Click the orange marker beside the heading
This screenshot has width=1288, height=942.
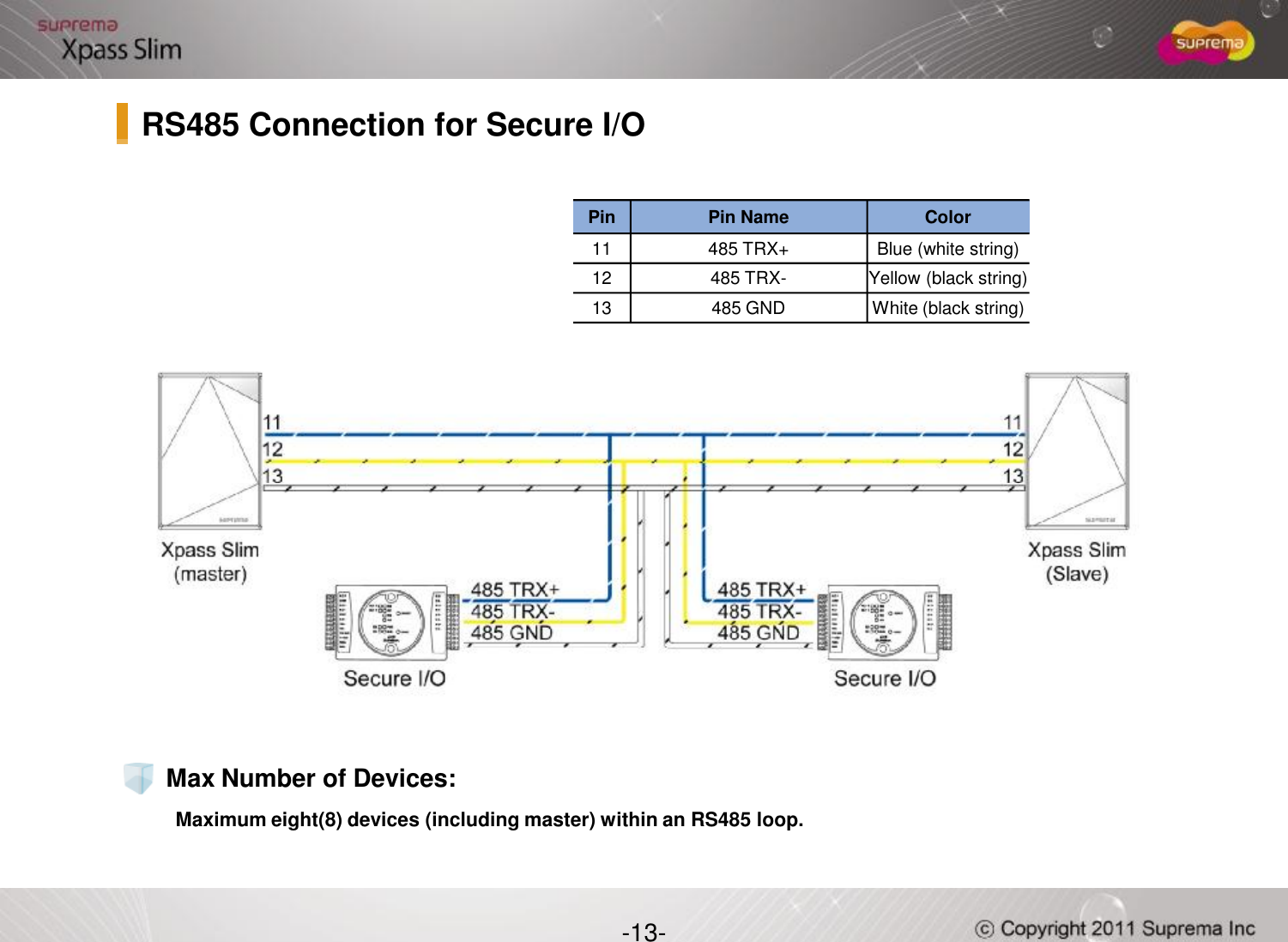point(123,124)
